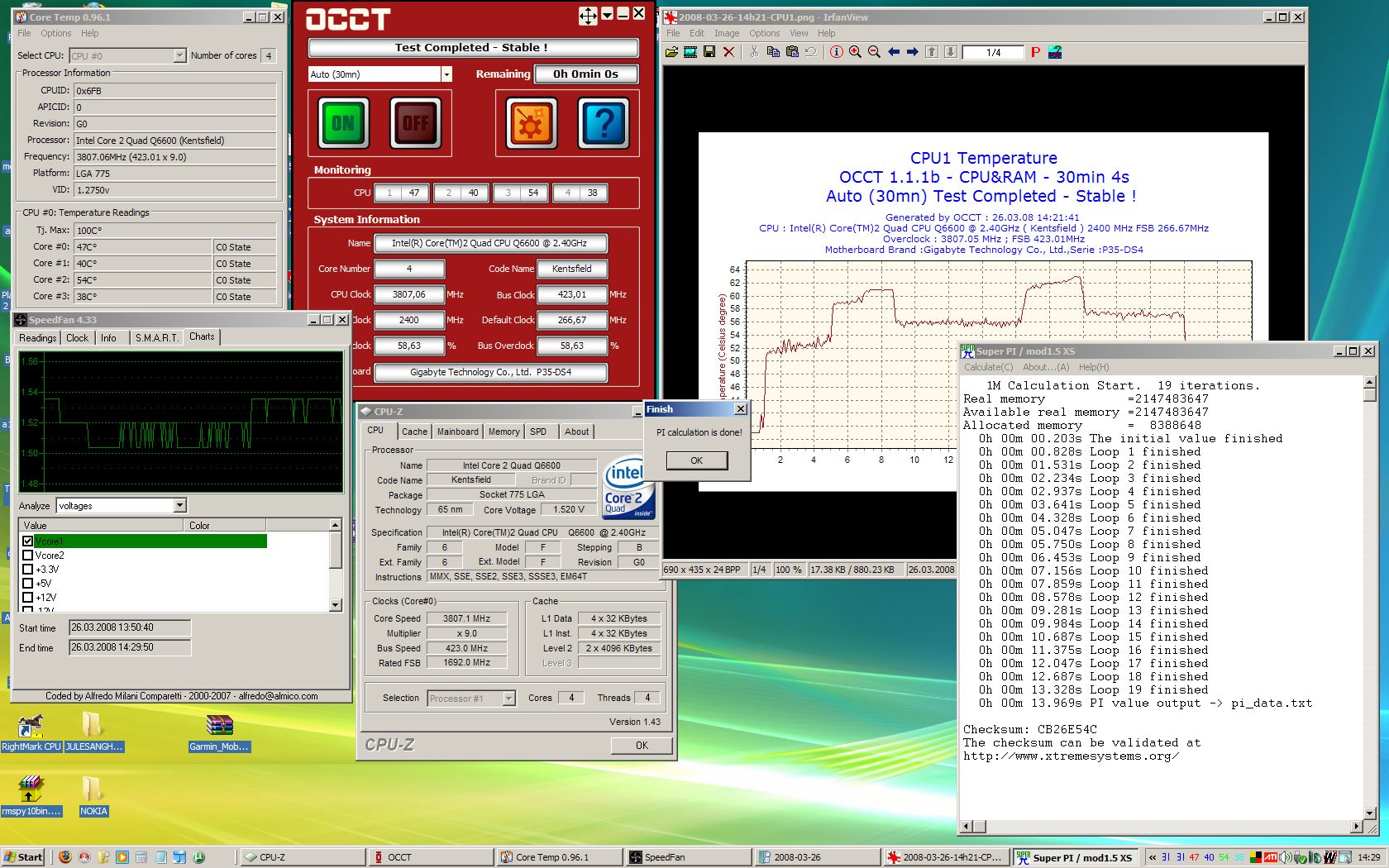Click IrfanView page number field 1/4
The height and width of the screenshot is (868, 1389).
click(x=993, y=52)
